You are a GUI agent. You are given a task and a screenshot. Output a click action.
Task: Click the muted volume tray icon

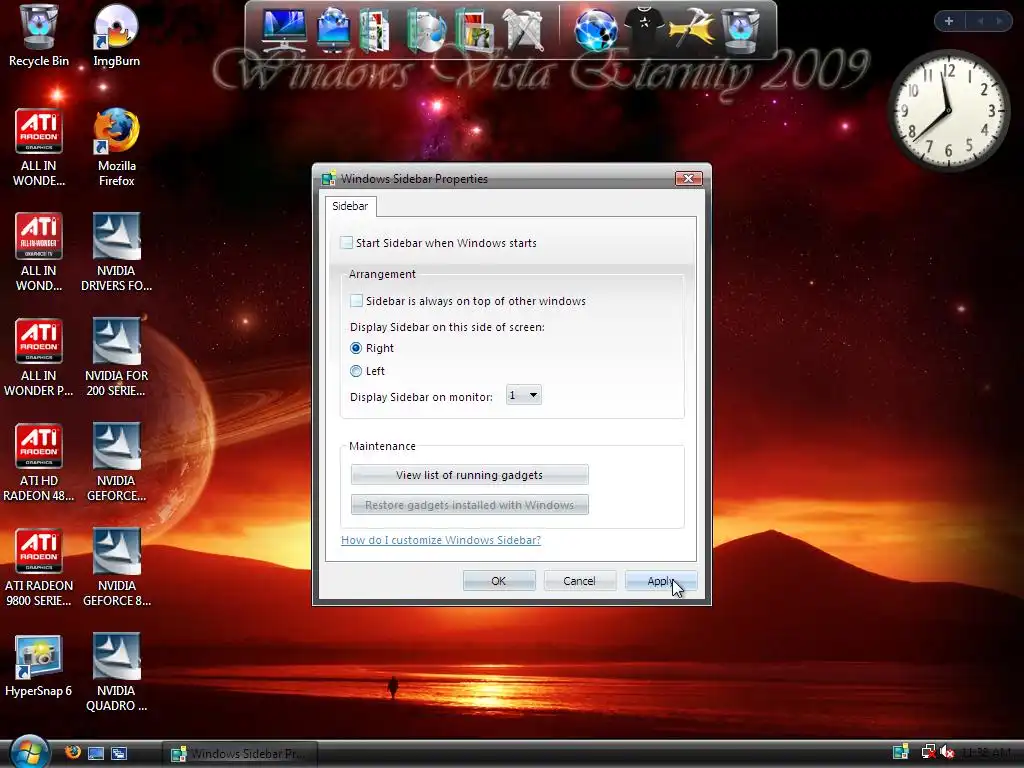pos(947,752)
